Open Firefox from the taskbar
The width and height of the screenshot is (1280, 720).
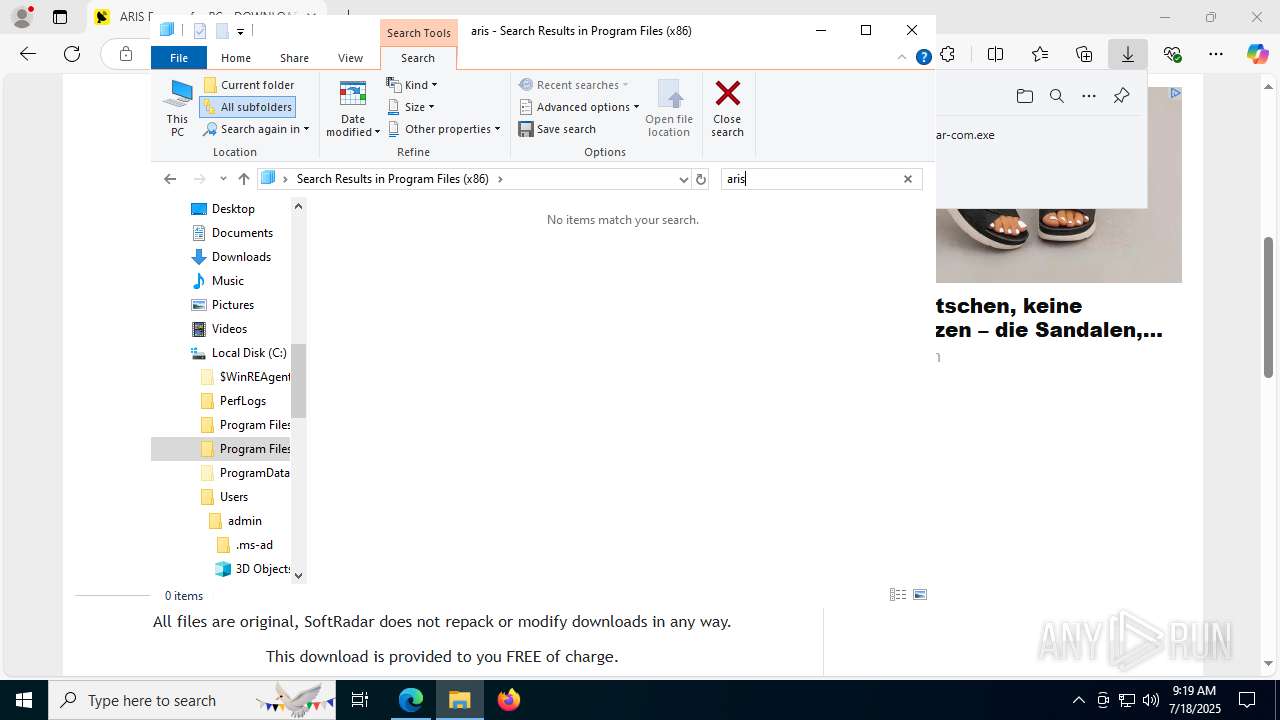tap(509, 700)
